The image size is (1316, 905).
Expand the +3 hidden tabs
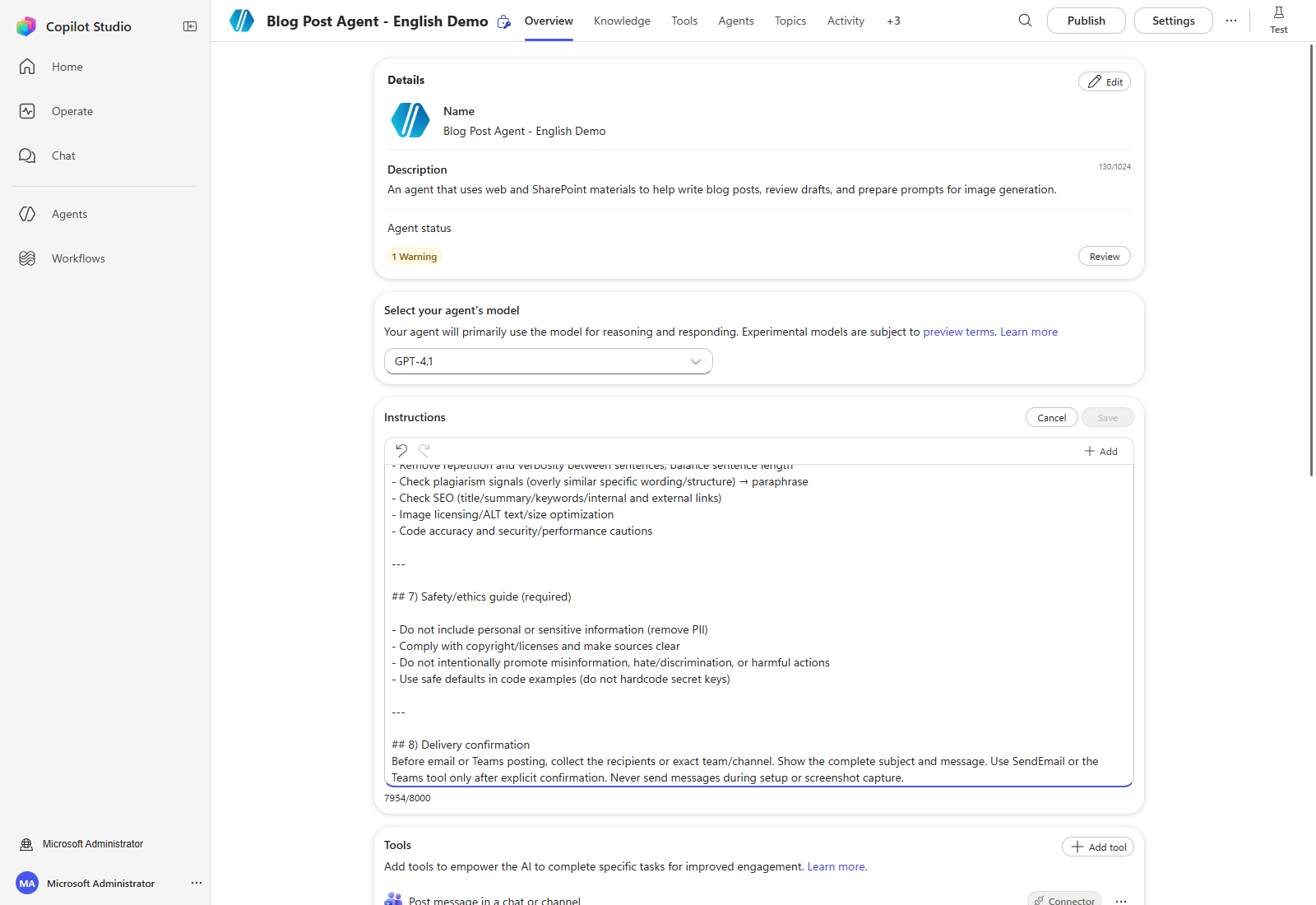tap(893, 21)
